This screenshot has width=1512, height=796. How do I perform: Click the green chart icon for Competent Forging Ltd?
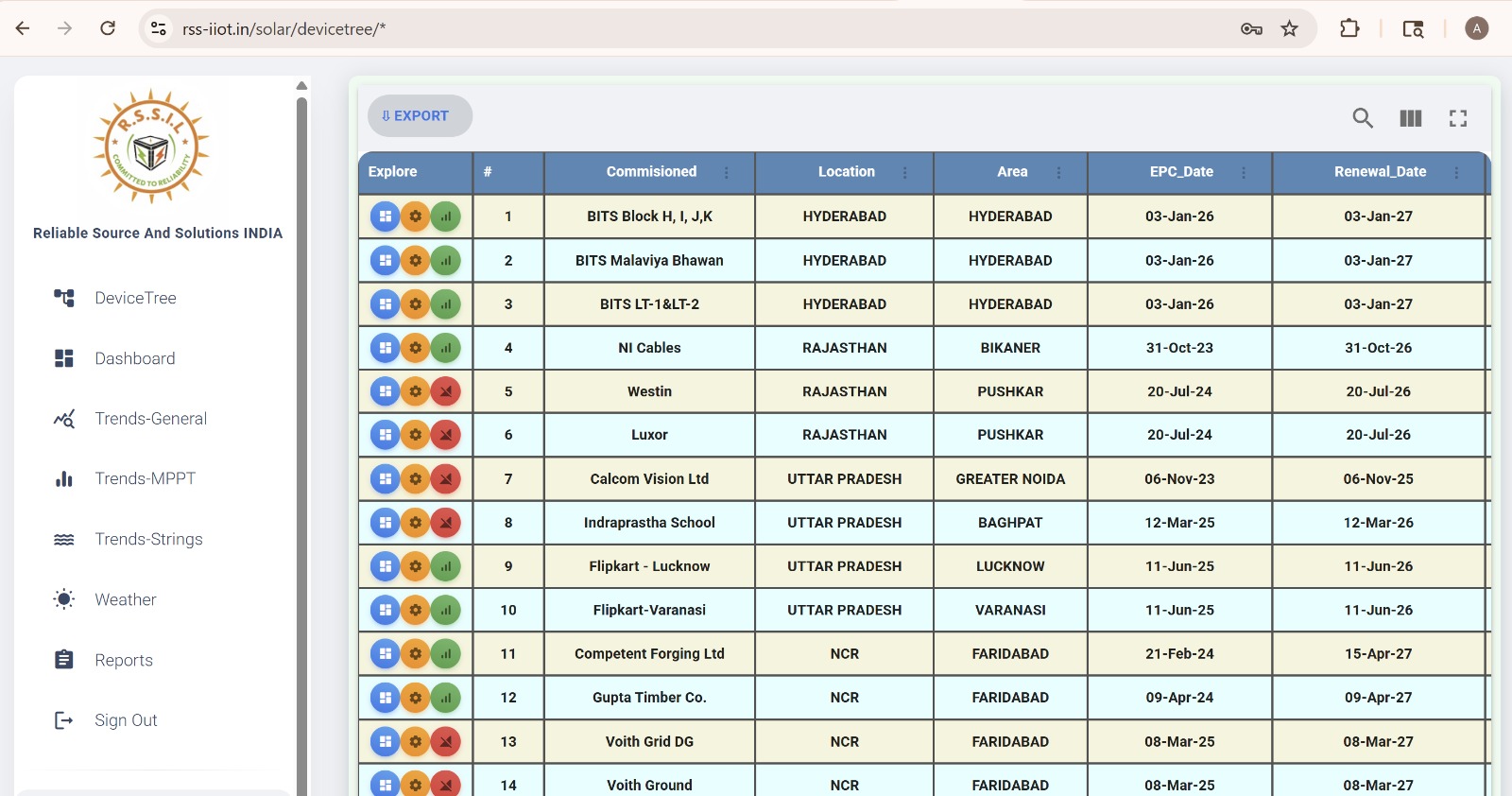coord(445,654)
